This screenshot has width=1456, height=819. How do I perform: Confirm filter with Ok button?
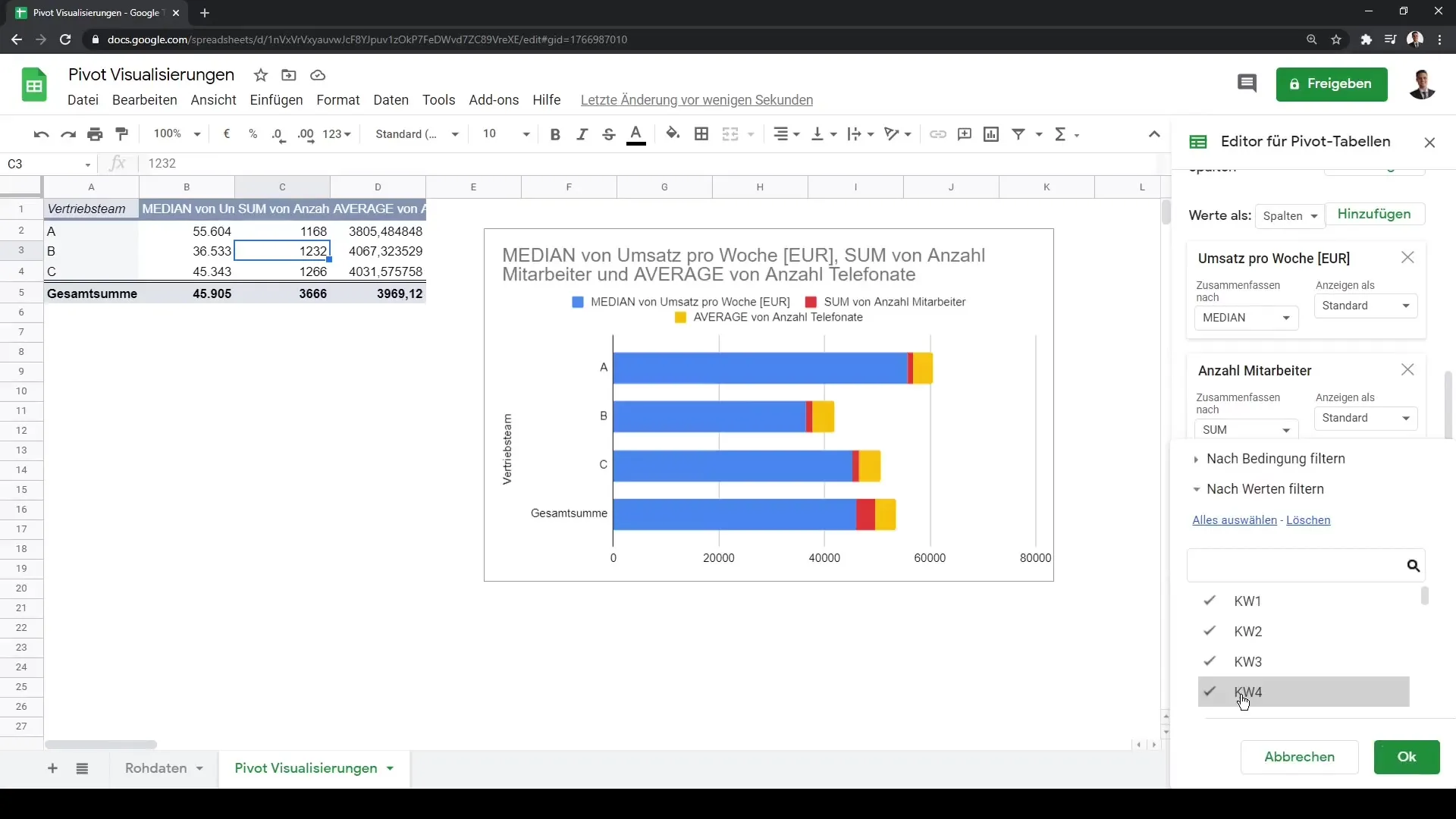(1407, 757)
